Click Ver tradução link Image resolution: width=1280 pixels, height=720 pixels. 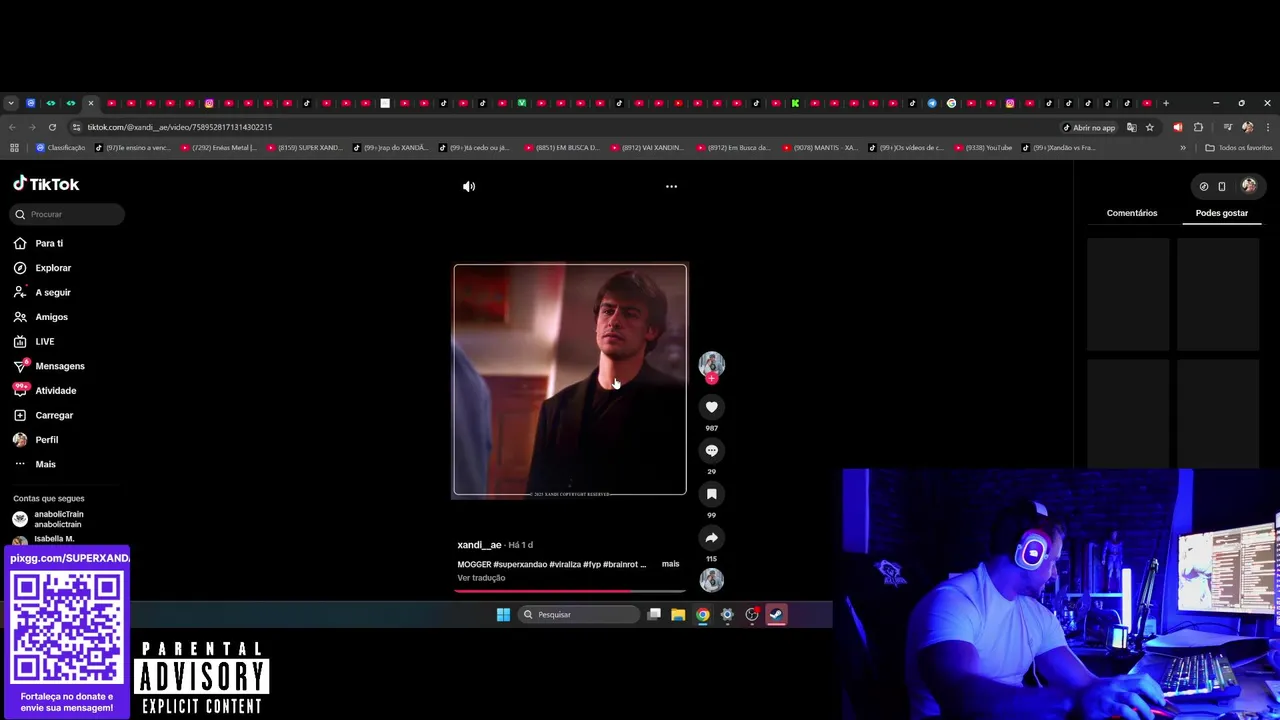pyautogui.click(x=481, y=578)
